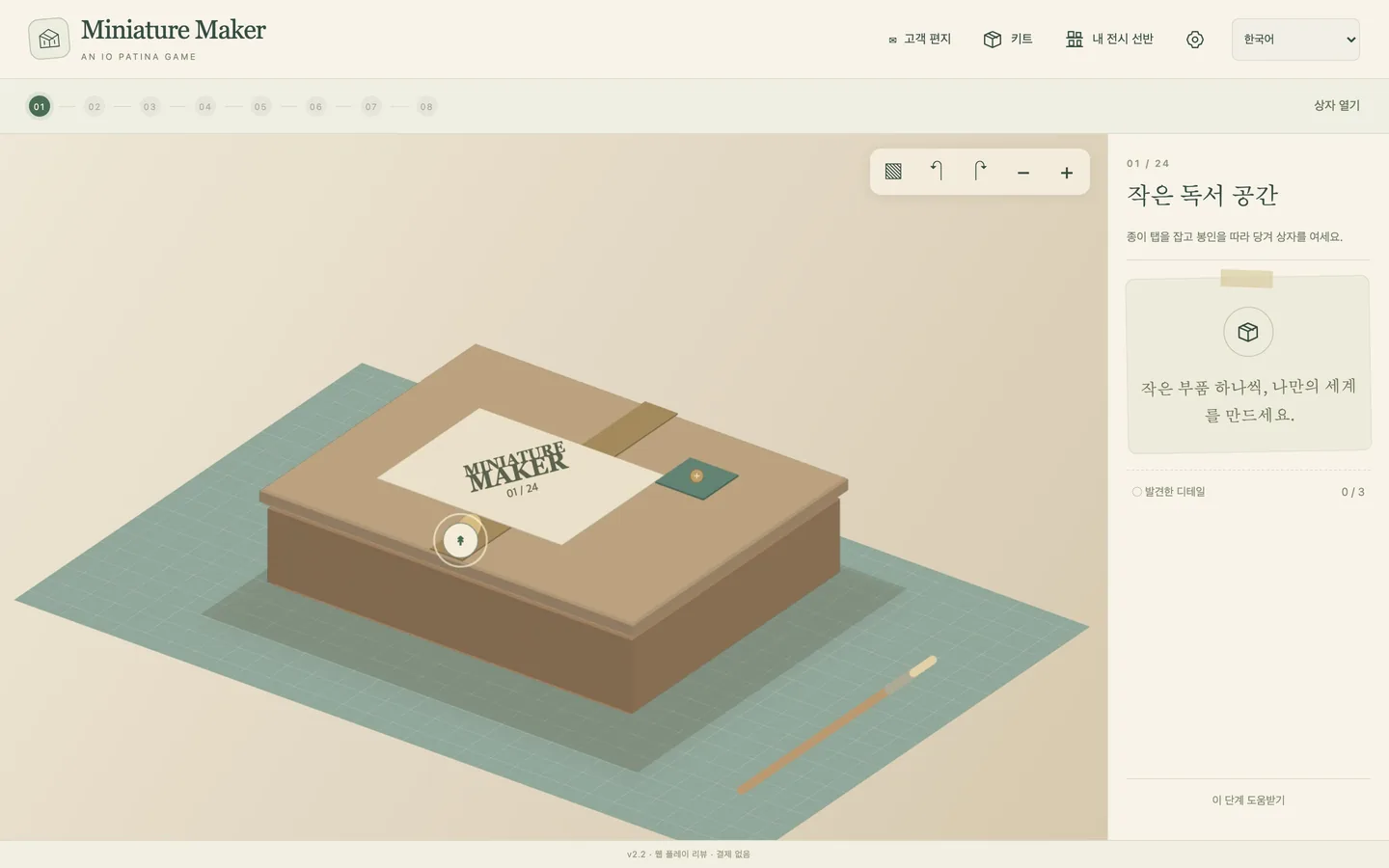Click the 상자 열기 step title
The height and width of the screenshot is (868, 1389).
point(1337,106)
